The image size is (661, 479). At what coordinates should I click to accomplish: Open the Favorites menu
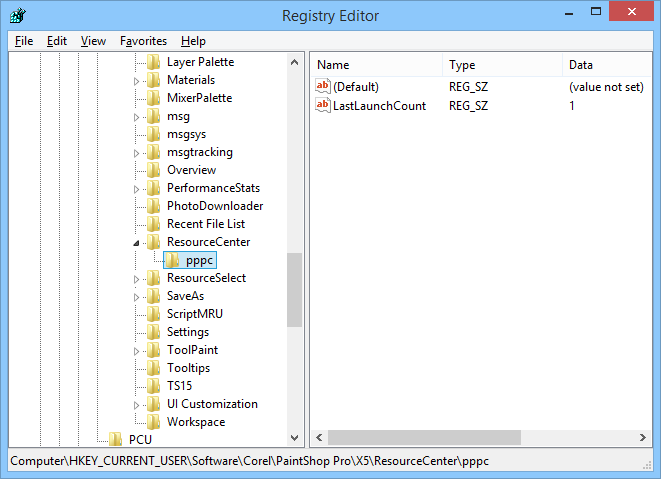[143, 41]
